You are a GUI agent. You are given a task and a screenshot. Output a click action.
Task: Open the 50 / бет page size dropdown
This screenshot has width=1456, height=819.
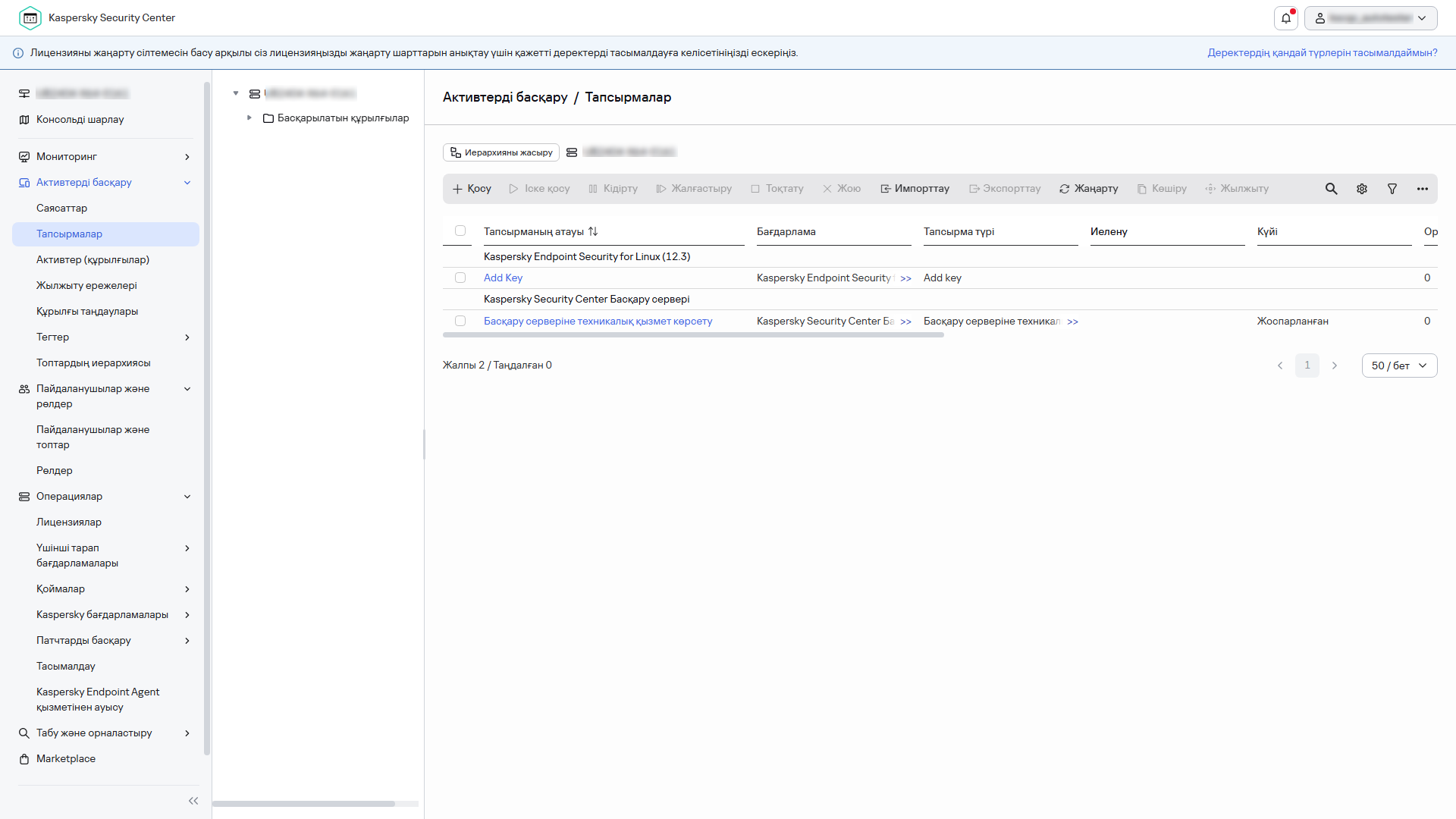[x=1399, y=366]
